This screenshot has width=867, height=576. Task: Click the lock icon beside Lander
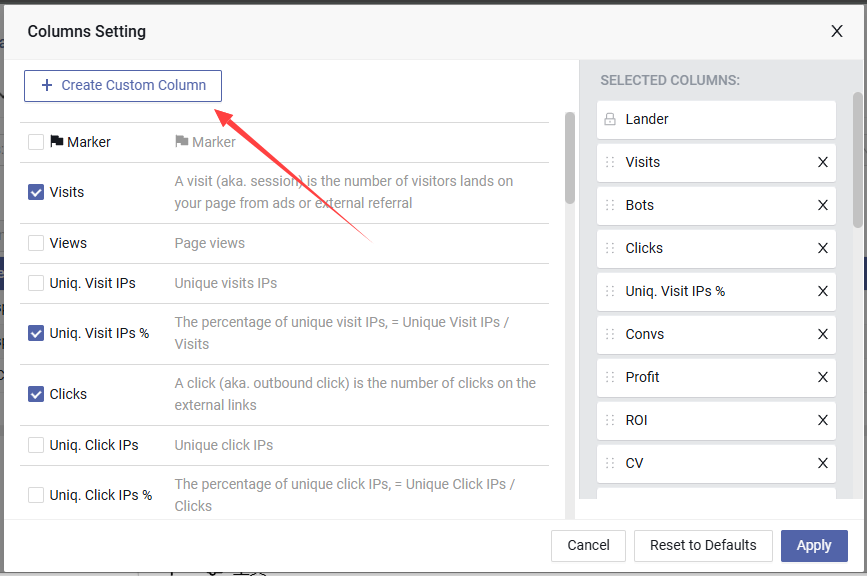pos(610,119)
